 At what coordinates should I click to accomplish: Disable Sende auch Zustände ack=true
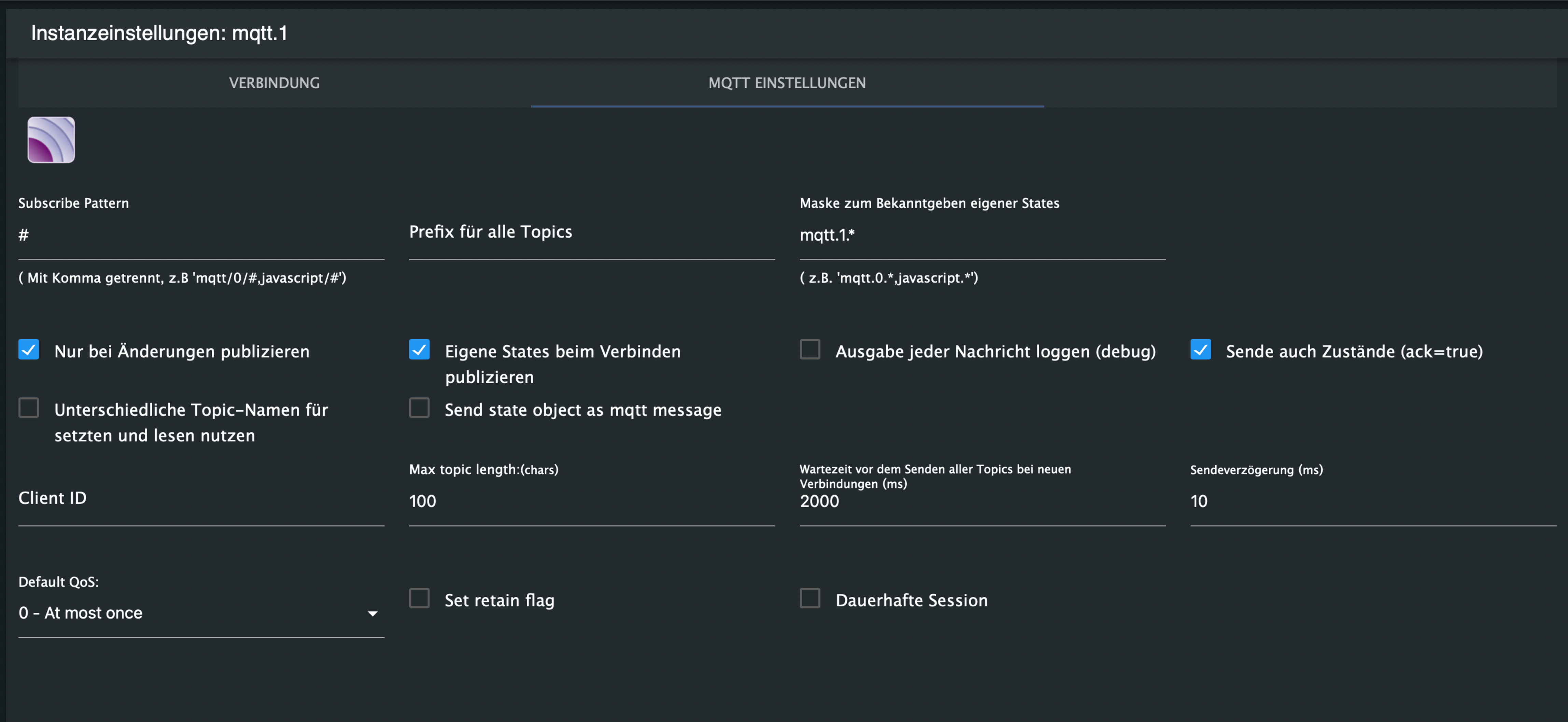(x=1201, y=350)
